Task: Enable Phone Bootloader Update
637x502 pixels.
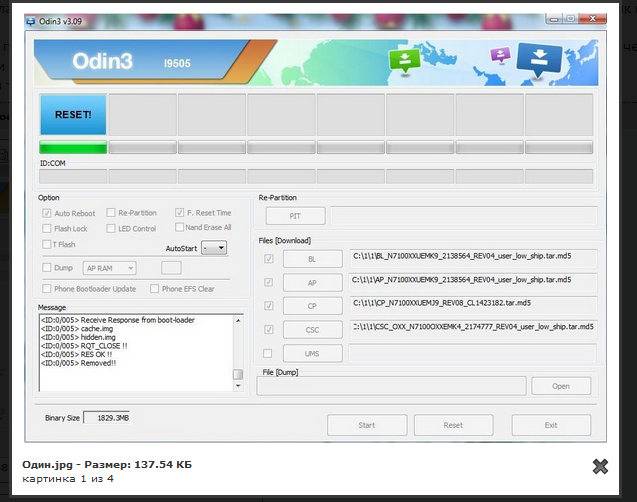Action: pos(47,288)
